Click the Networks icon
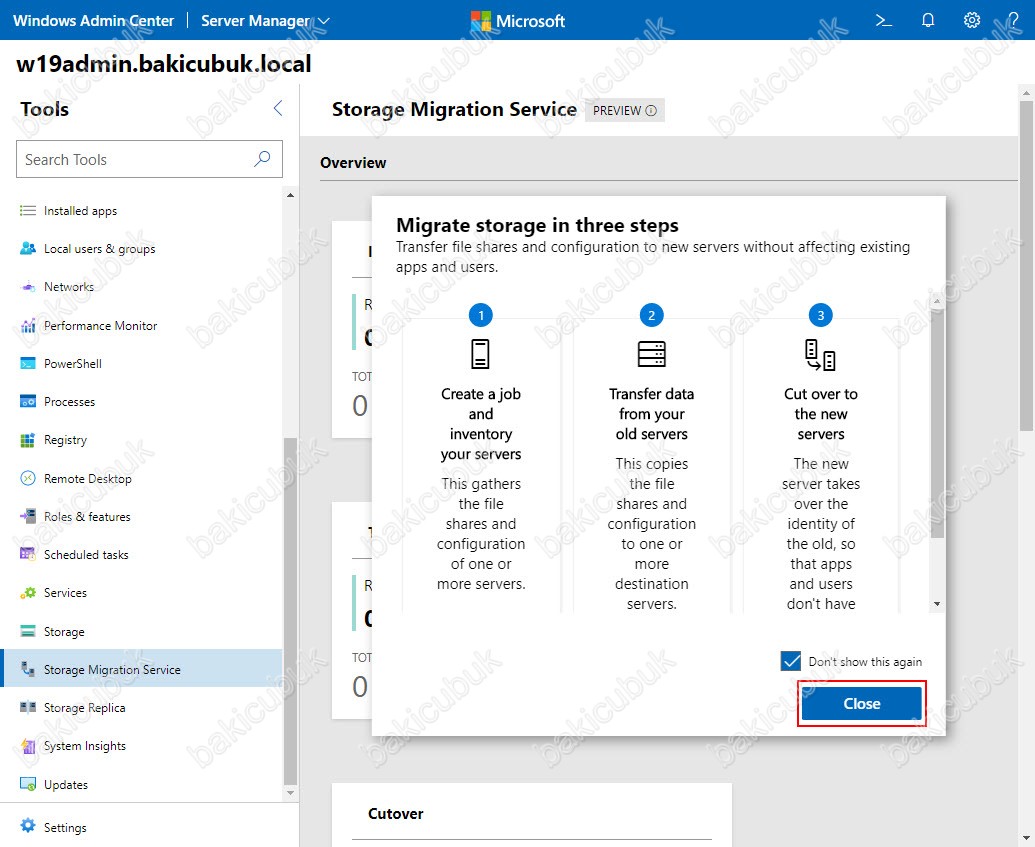Viewport: 1035px width, 847px height. click(28, 287)
